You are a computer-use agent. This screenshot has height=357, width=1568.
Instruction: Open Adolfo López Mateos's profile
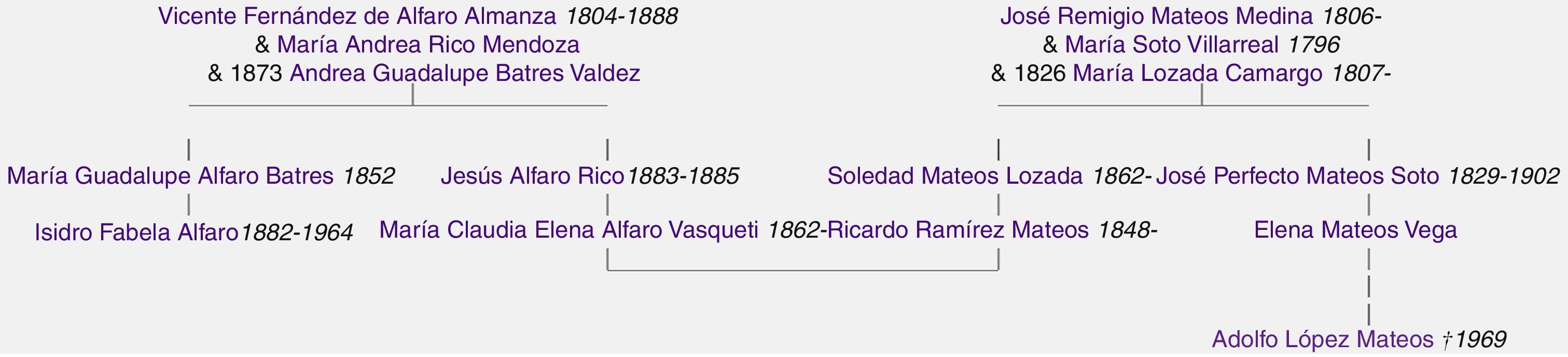tap(1322, 339)
